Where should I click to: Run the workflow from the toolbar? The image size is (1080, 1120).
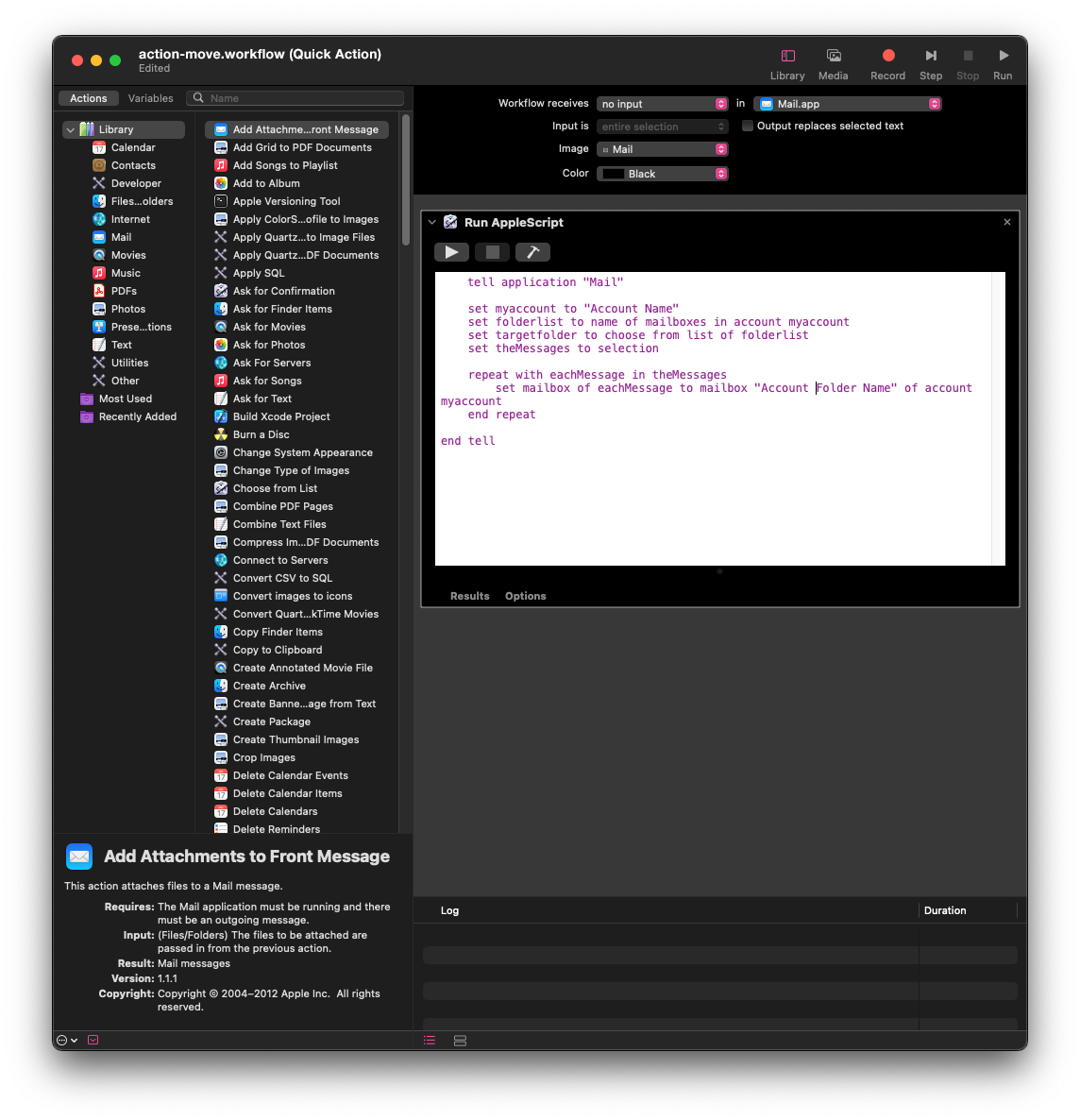pyautogui.click(x=1003, y=56)
